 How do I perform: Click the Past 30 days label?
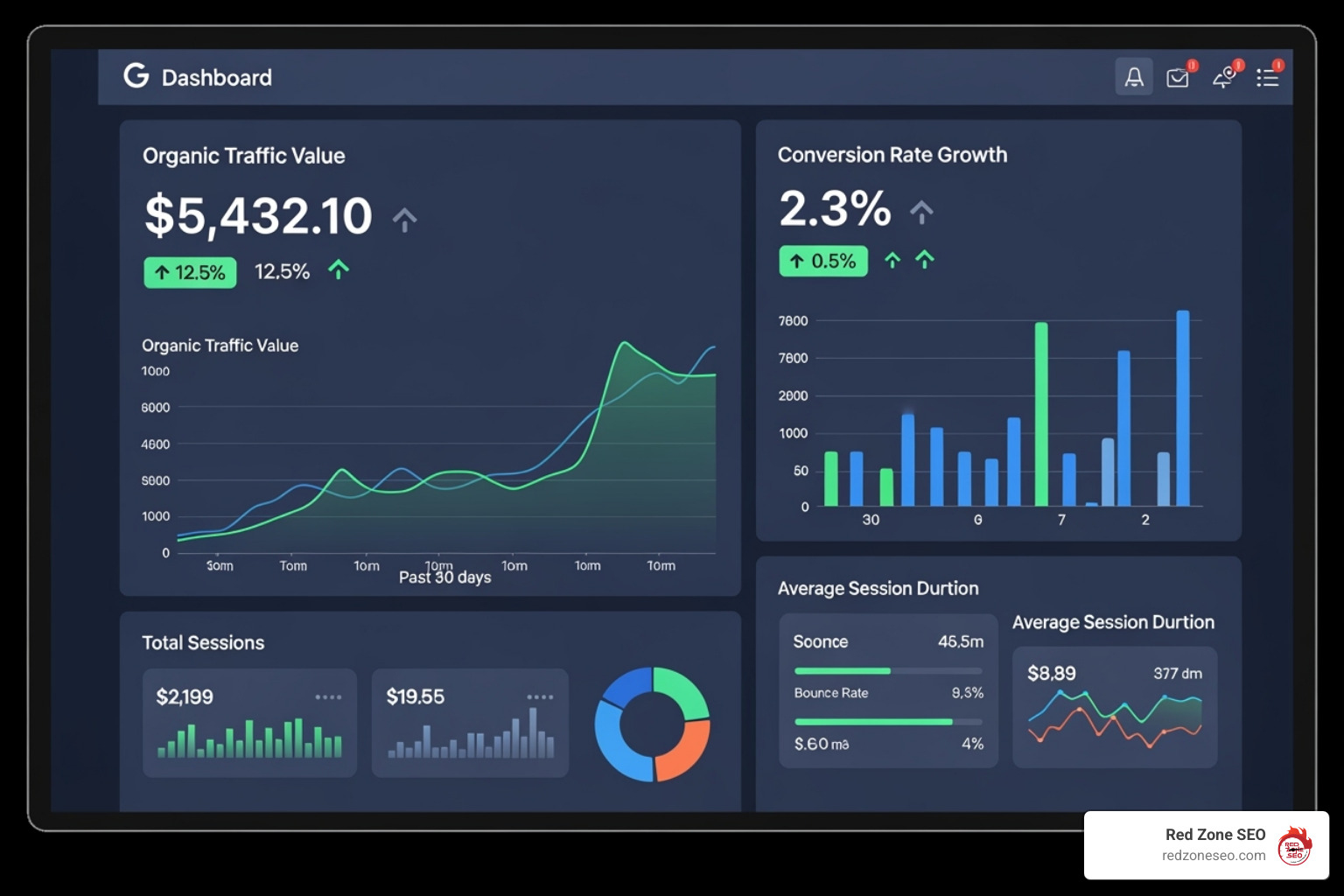tap(444, 577)
